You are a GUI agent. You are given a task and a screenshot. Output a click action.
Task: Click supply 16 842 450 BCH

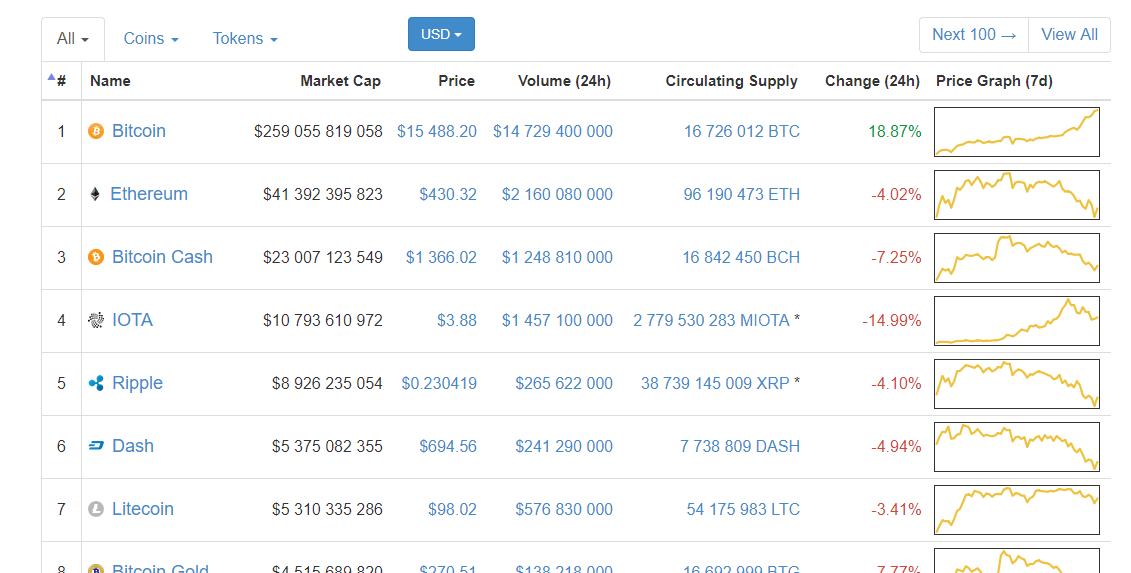point(741,258)
